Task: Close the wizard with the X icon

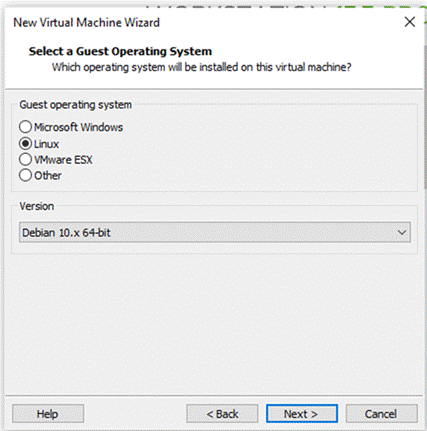Action: pyautogui.click(x=410, y=22)
